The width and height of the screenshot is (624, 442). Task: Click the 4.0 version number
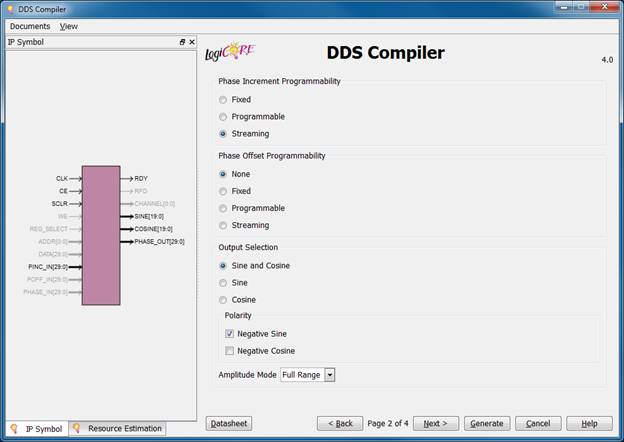(607, 60)
